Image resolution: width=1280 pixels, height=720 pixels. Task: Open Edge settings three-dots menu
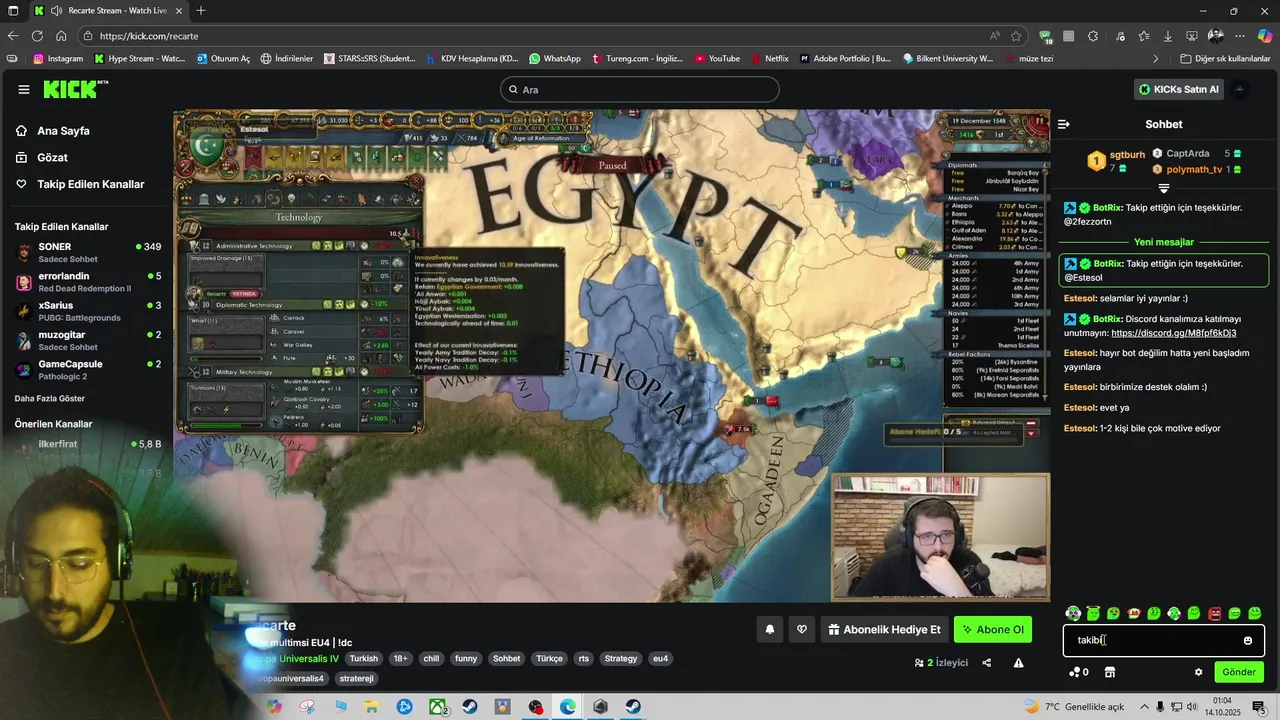point(1241,36)
